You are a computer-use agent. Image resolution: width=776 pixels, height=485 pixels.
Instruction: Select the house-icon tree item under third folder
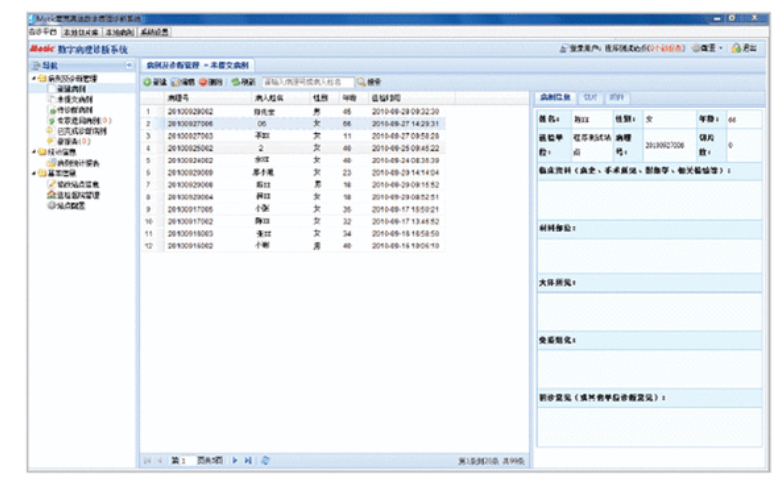tap(73, 195)
